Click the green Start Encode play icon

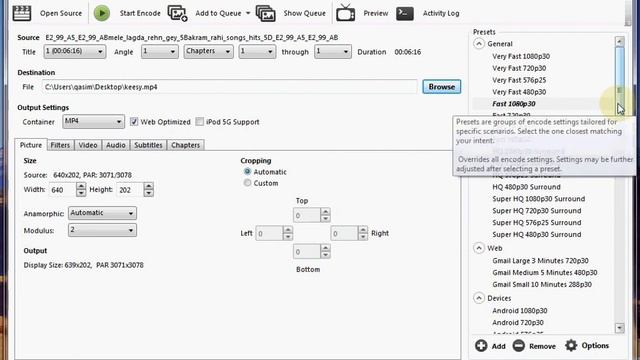tap(102, 13)
